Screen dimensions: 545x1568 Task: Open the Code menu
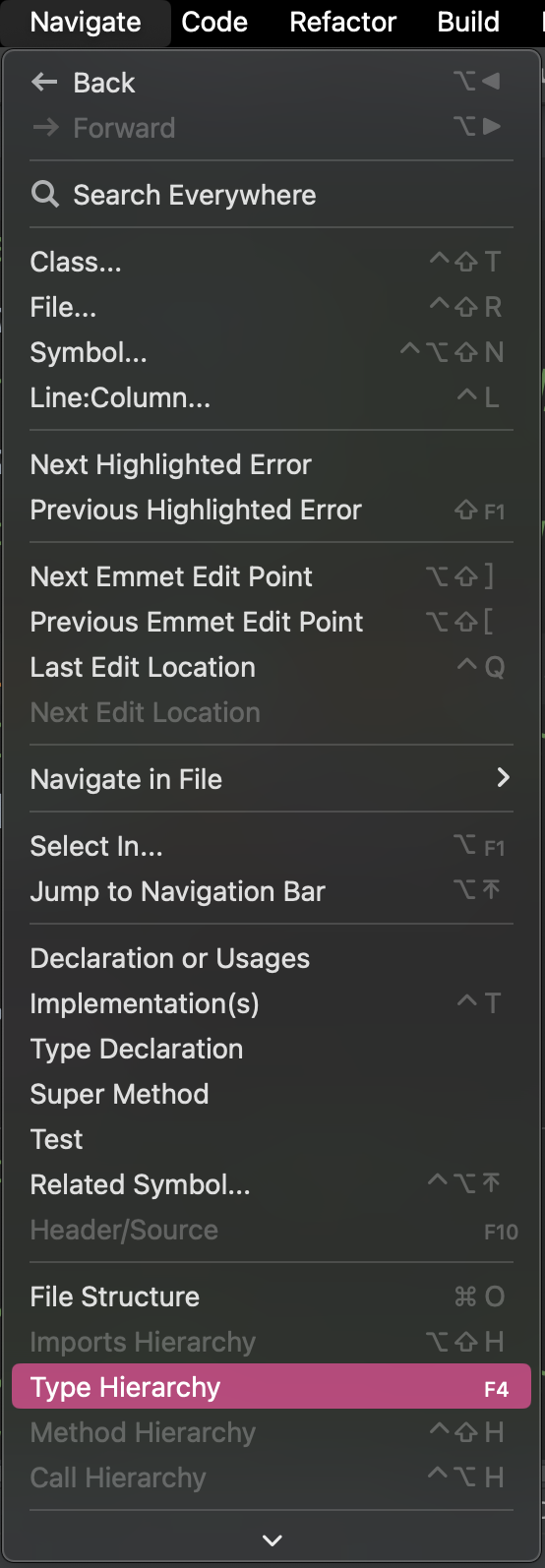[214, 22]
